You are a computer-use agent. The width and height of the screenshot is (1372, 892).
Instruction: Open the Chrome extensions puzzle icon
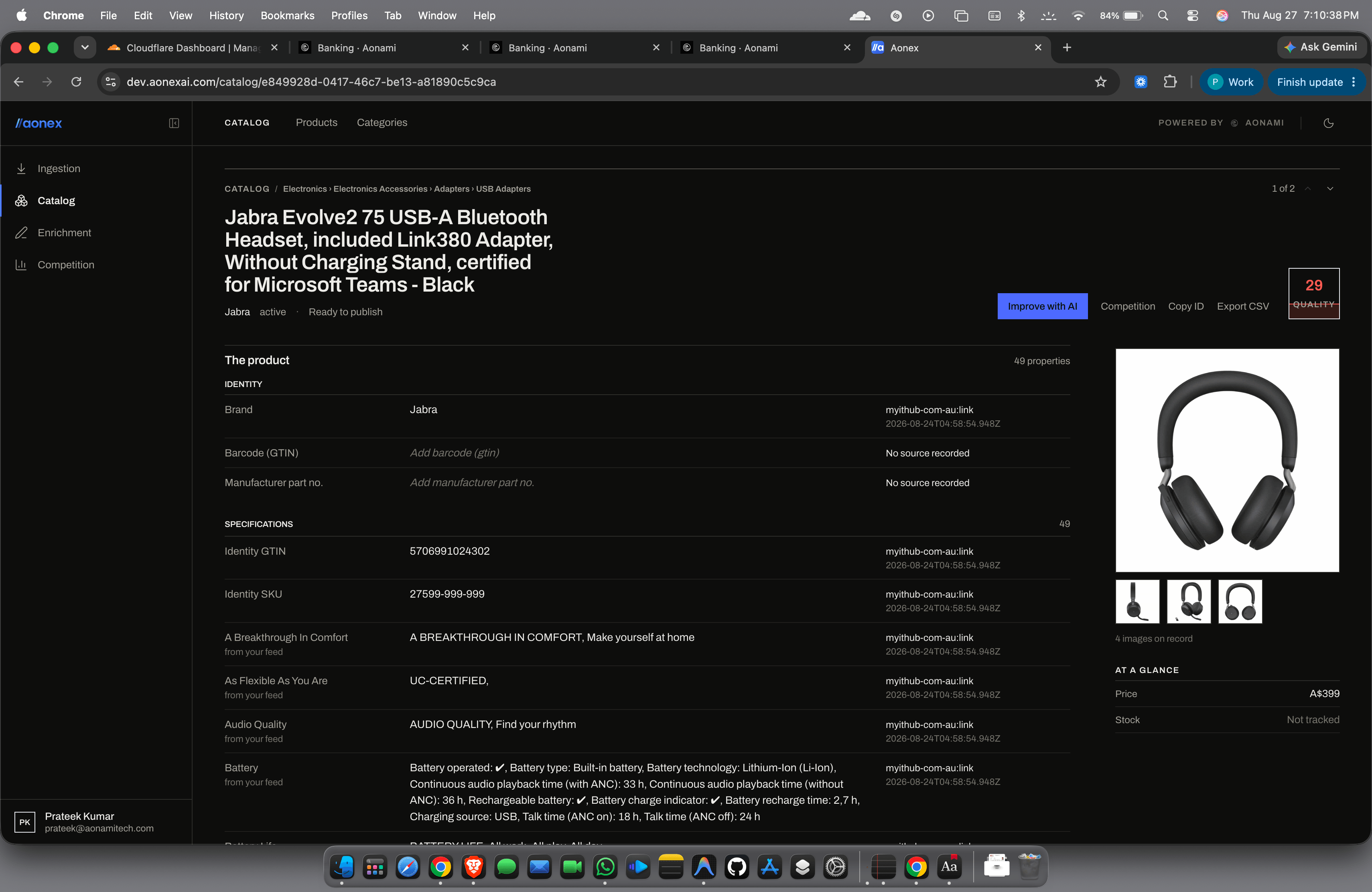coord(1170,82)
